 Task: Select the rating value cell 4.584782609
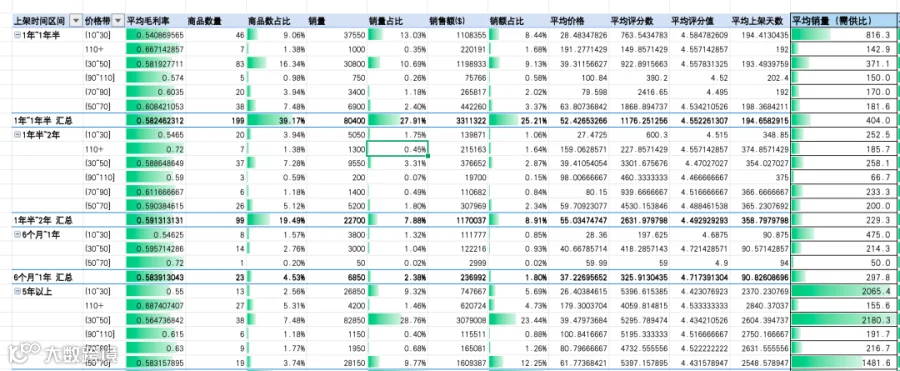(700, 35)
